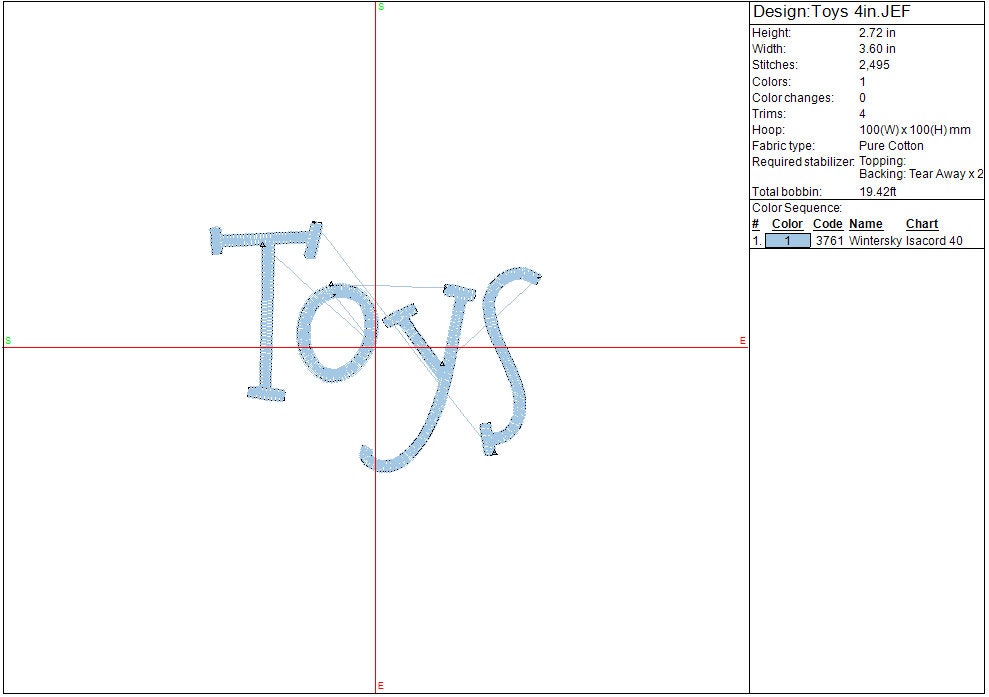This screenshot has height=697, width=989.
Task: Click the triangle marker on letter y stem
Action: (x=442, y=363)
